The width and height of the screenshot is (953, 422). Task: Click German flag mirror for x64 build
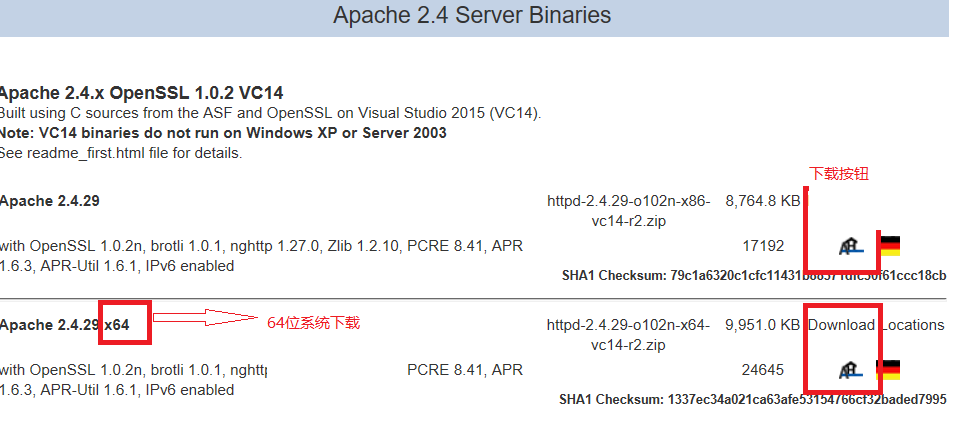[x=888, y=370]
